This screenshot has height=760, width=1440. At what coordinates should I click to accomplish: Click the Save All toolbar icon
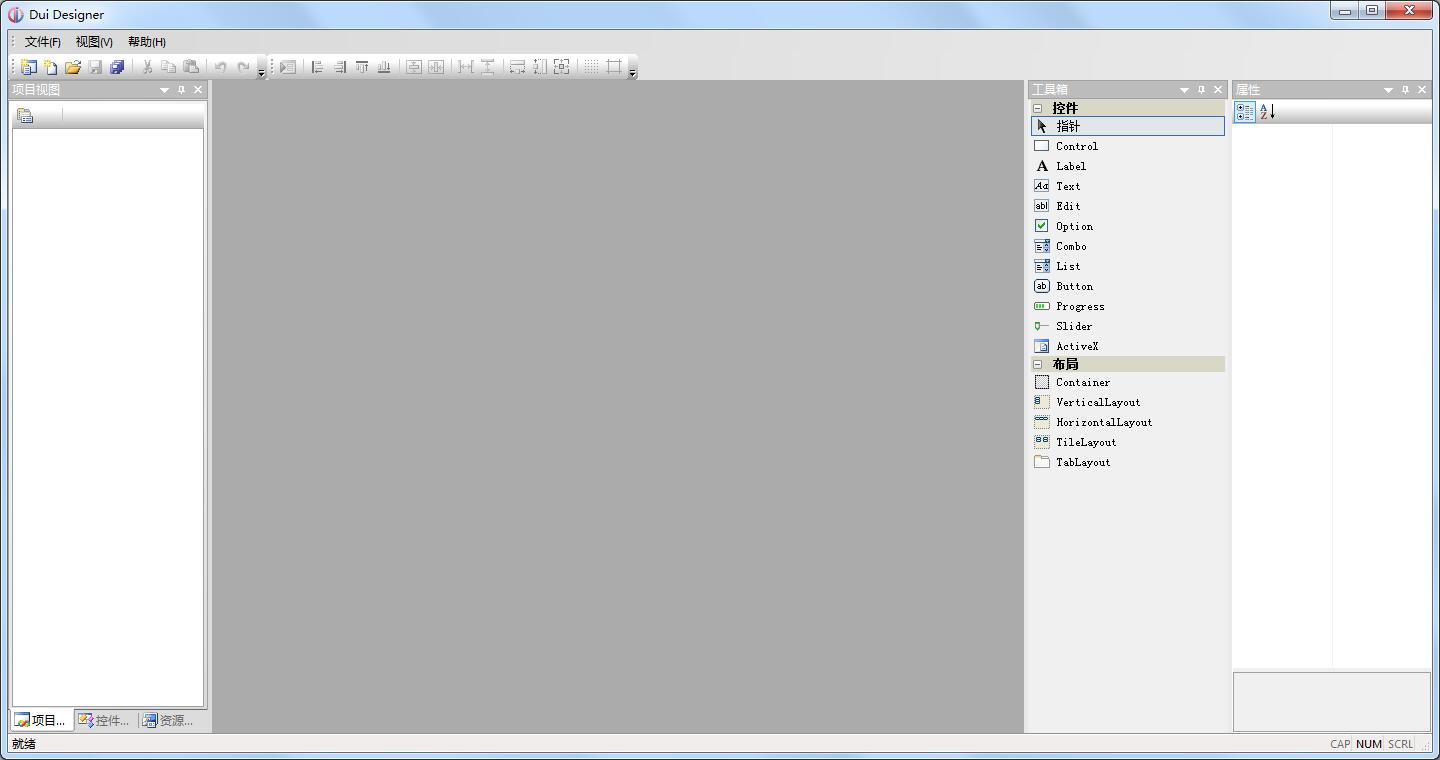tap(117, 67)
